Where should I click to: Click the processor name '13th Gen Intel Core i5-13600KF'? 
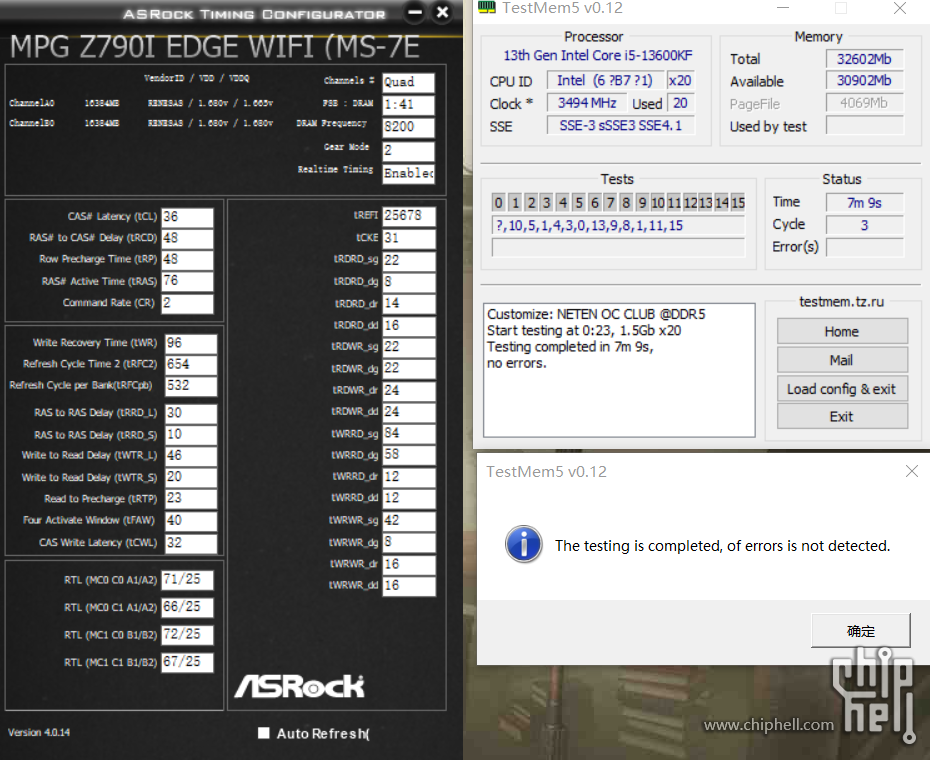598,55
